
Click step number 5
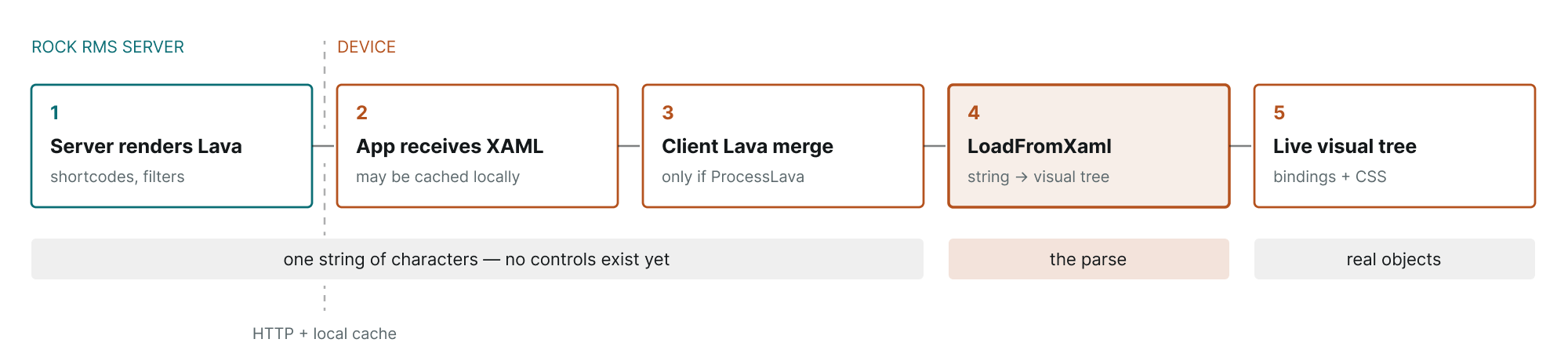tap(1279, 112)
